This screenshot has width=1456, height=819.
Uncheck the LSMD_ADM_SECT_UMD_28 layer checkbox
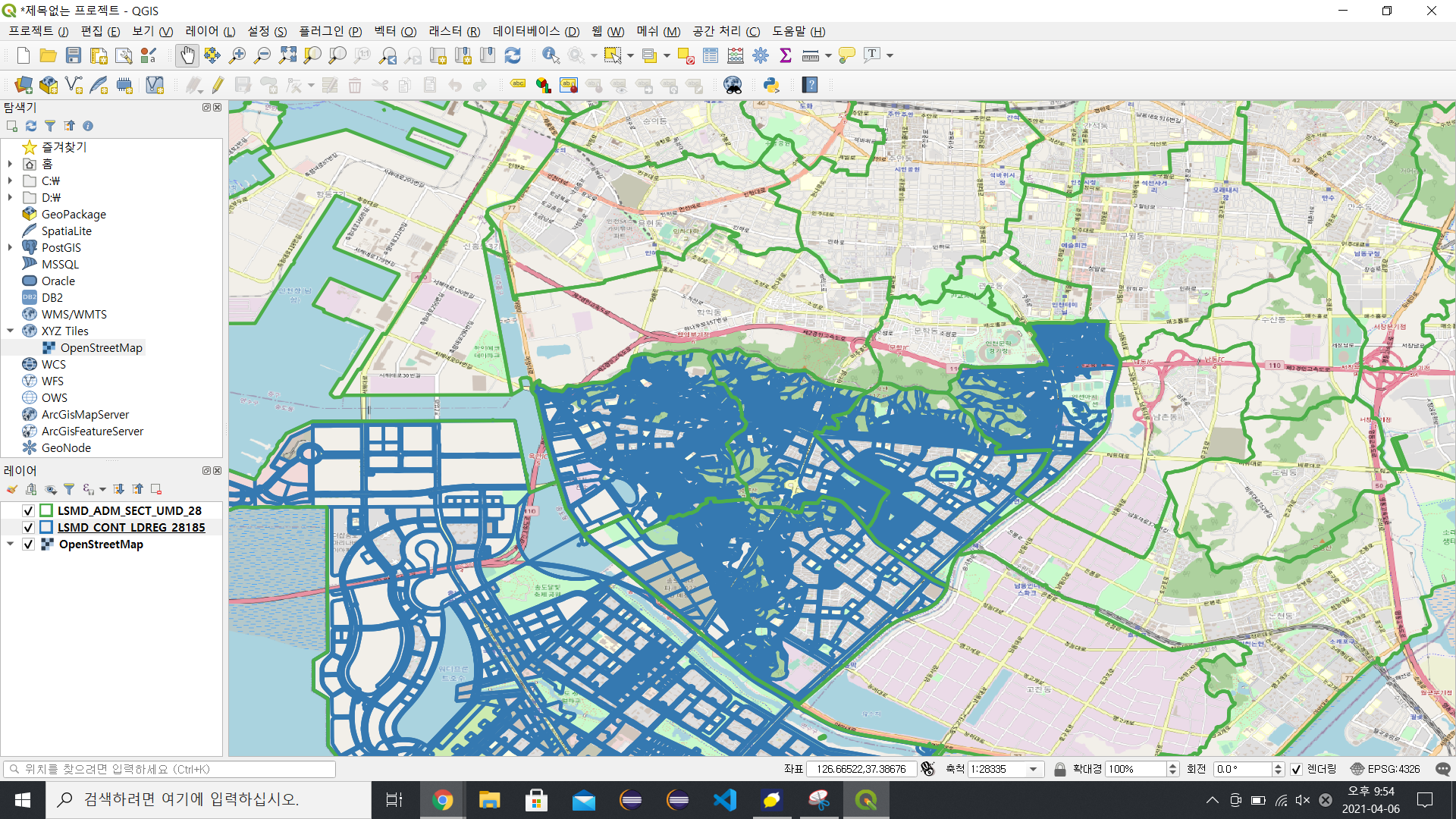point(28,511)
